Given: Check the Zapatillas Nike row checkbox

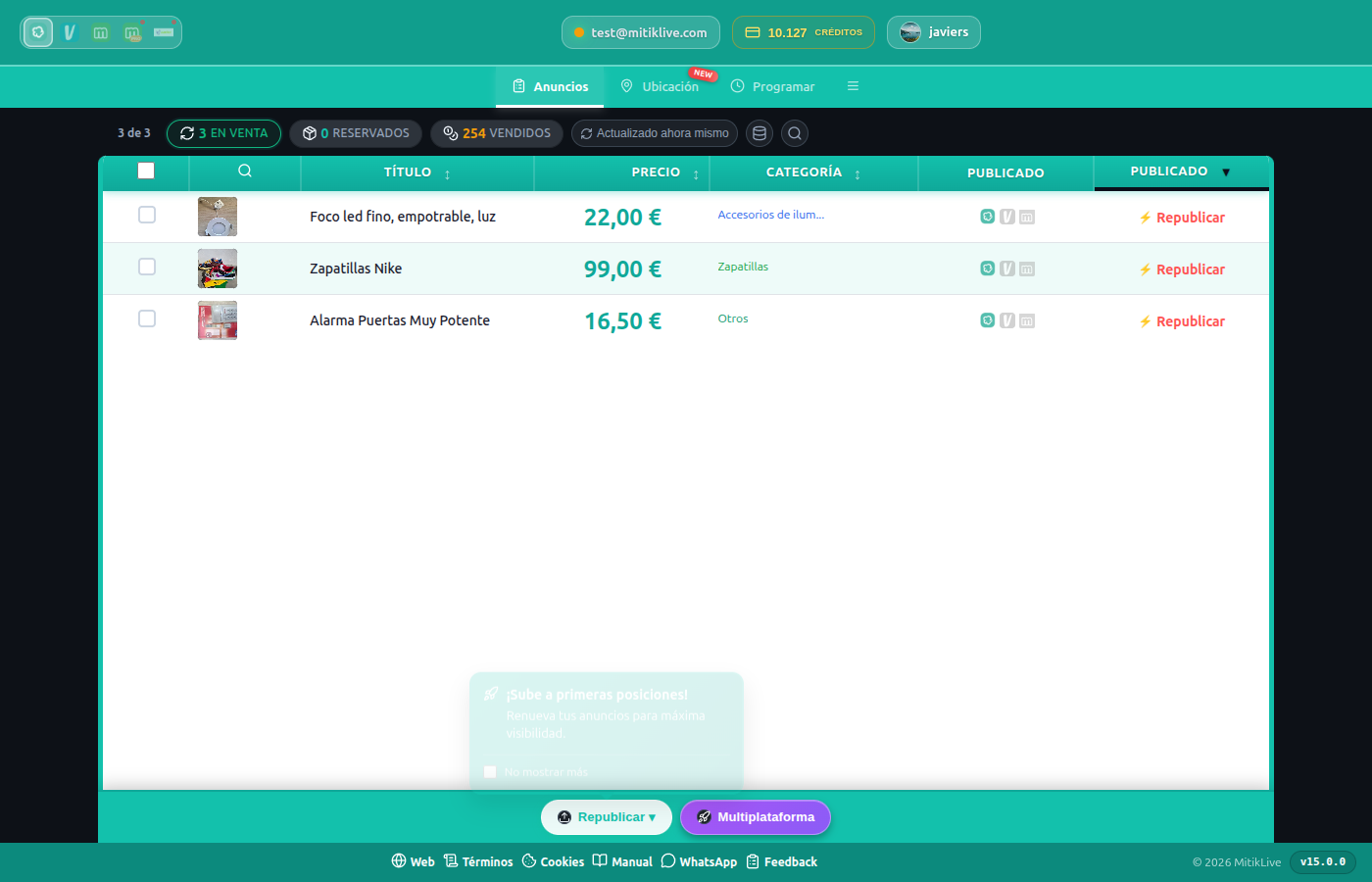Looking at the screenshot, I should 147,267.
